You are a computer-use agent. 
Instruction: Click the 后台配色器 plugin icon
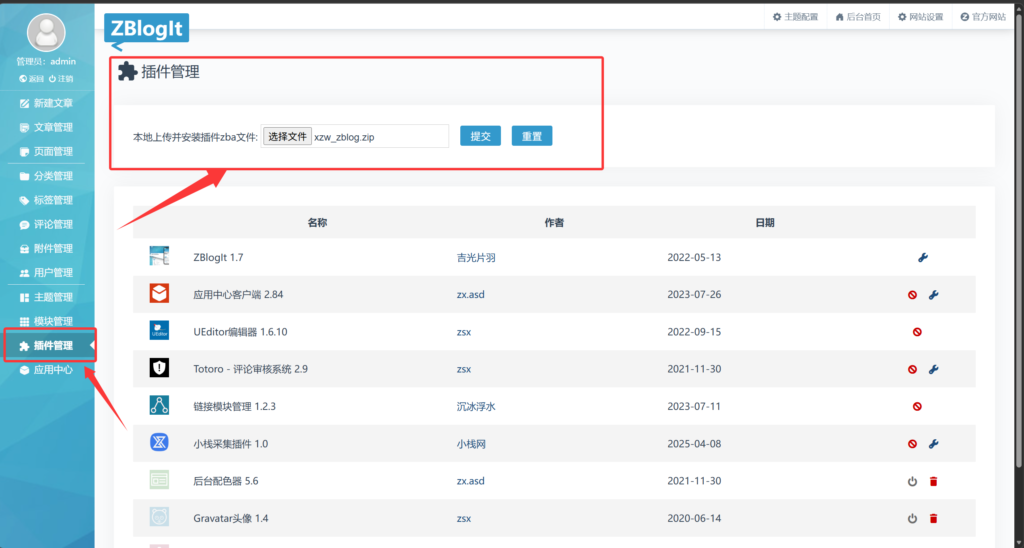coord(159,480)
